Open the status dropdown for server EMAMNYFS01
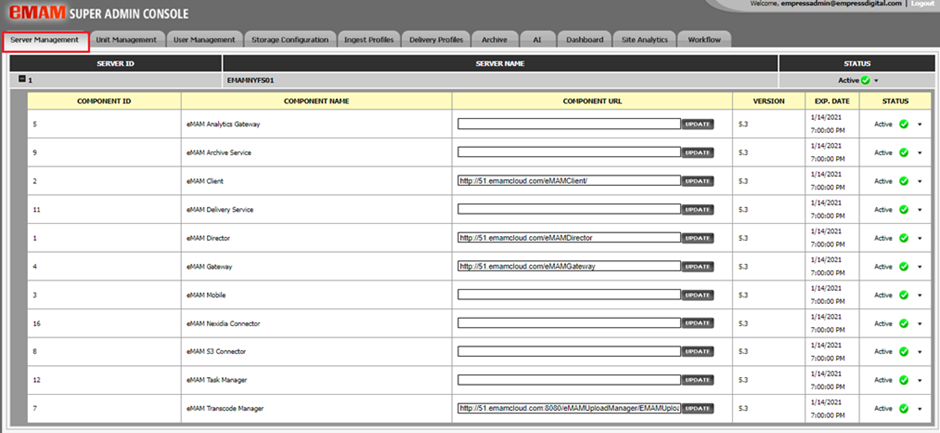 [x=876, y=81]
